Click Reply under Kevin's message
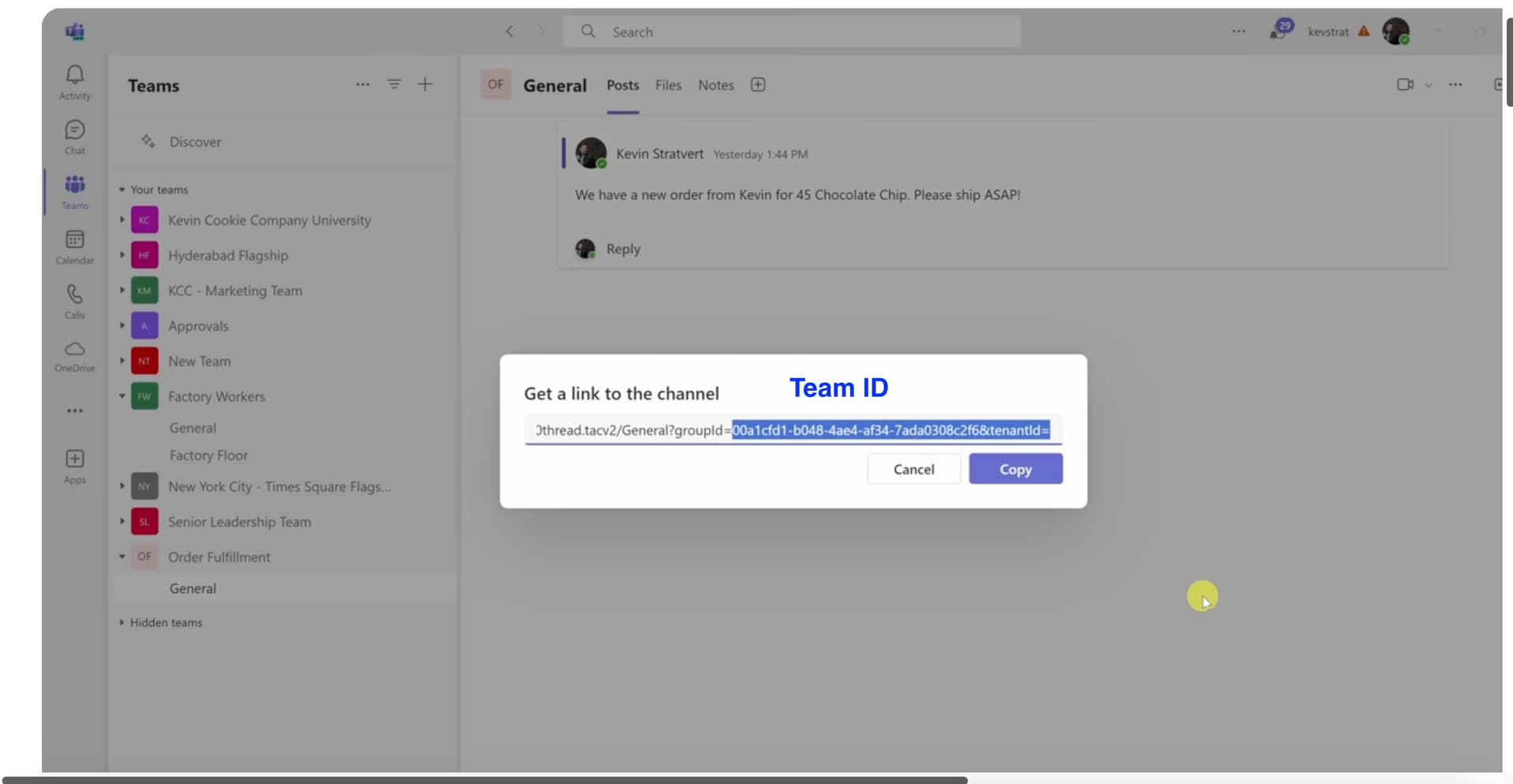 click(x=623, y=249)
